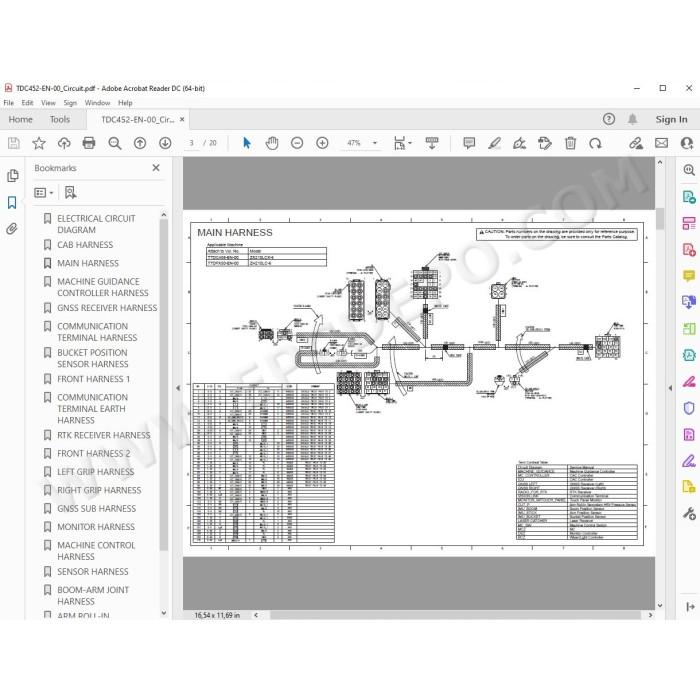Zoom out with minus button
Image resolution: width=700 pixels, height=700 pixels.
pos(297,143)
